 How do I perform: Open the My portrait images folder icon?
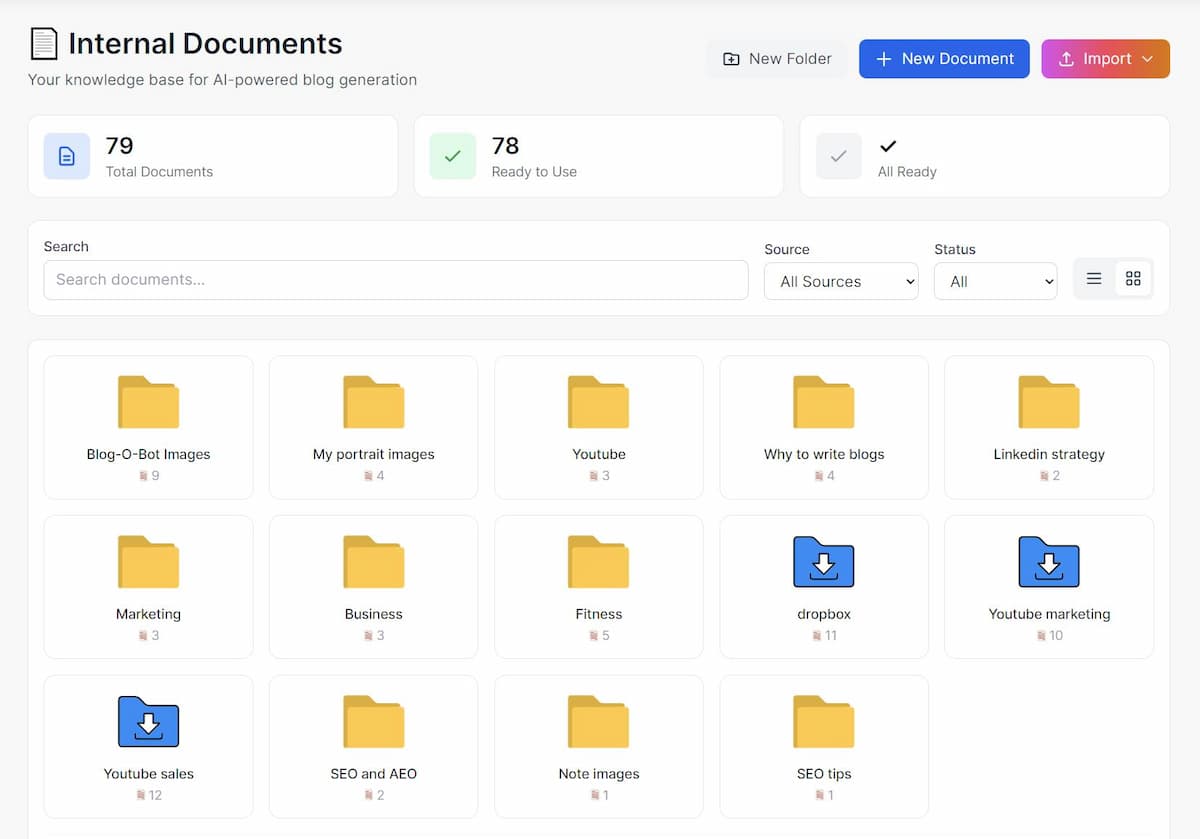(x=374, y=402)
